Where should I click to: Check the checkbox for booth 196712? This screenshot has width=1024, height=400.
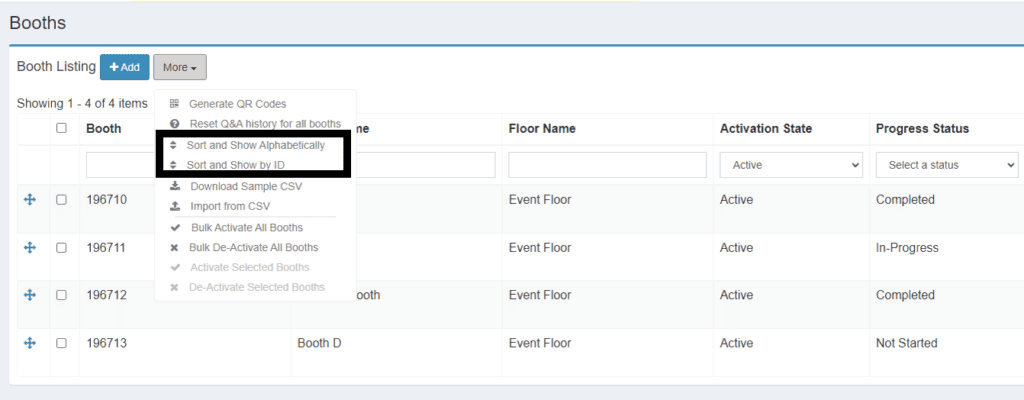click(x=61, y=295)
